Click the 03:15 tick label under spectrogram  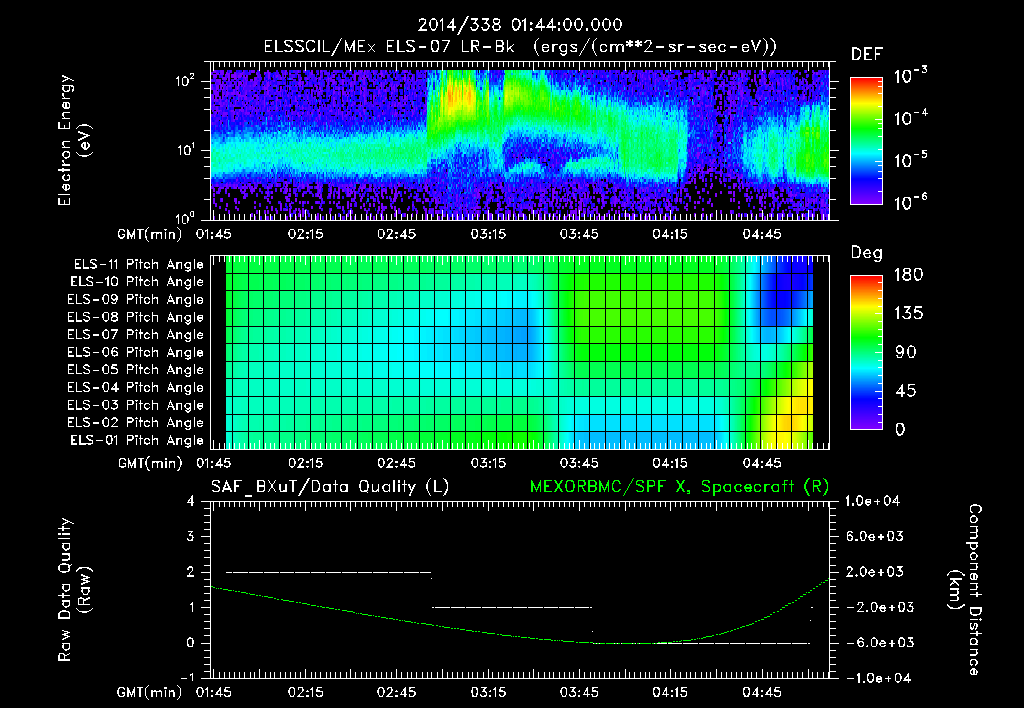(488, 234)
